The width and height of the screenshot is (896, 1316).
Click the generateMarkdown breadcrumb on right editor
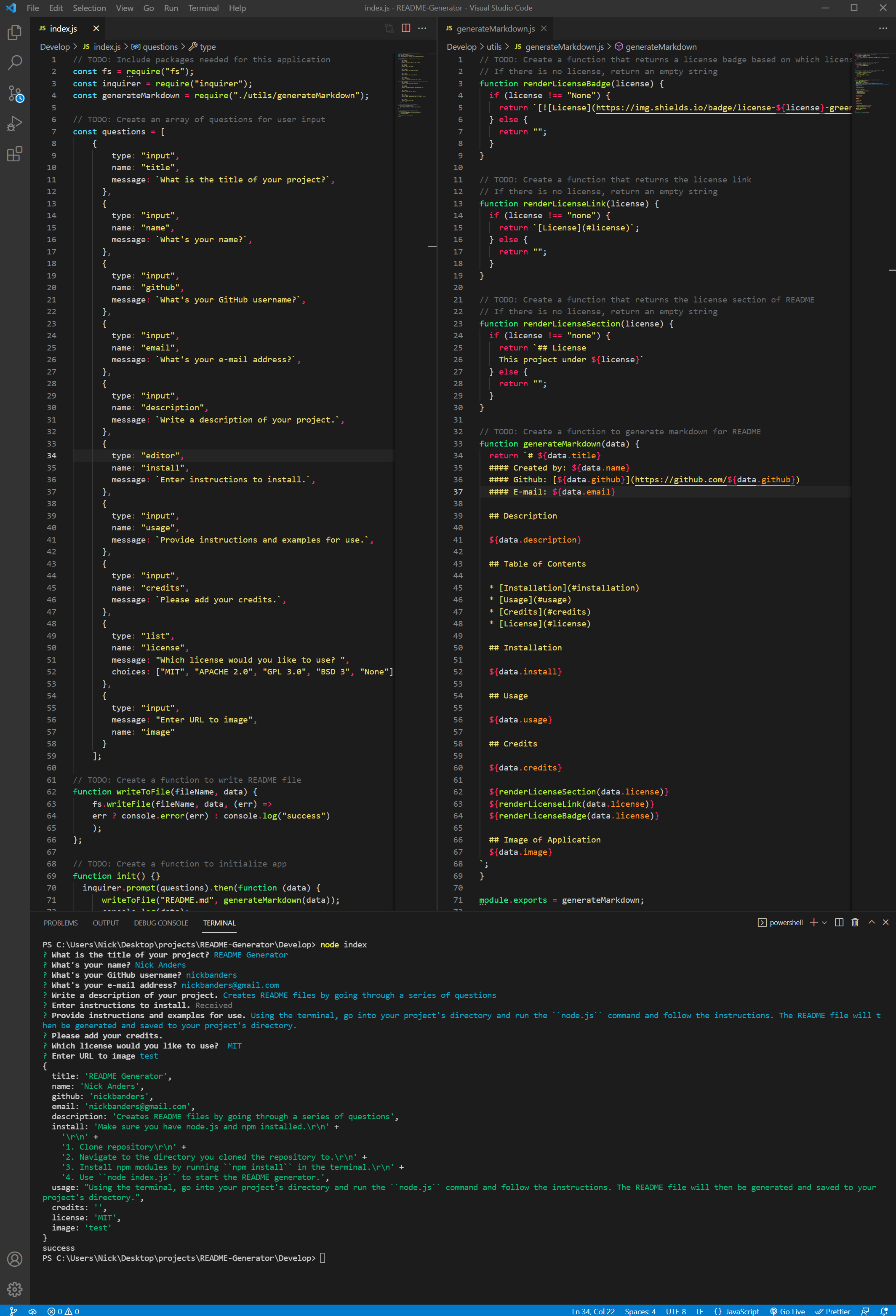click(x=661, y=47)
